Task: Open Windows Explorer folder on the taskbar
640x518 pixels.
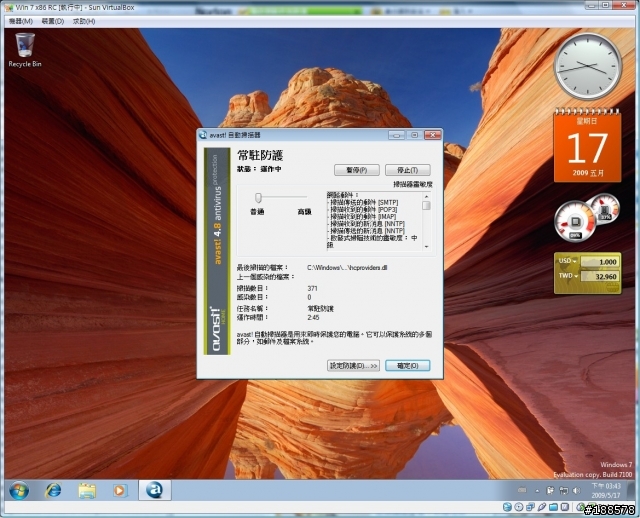Action: tap(87, 490)
